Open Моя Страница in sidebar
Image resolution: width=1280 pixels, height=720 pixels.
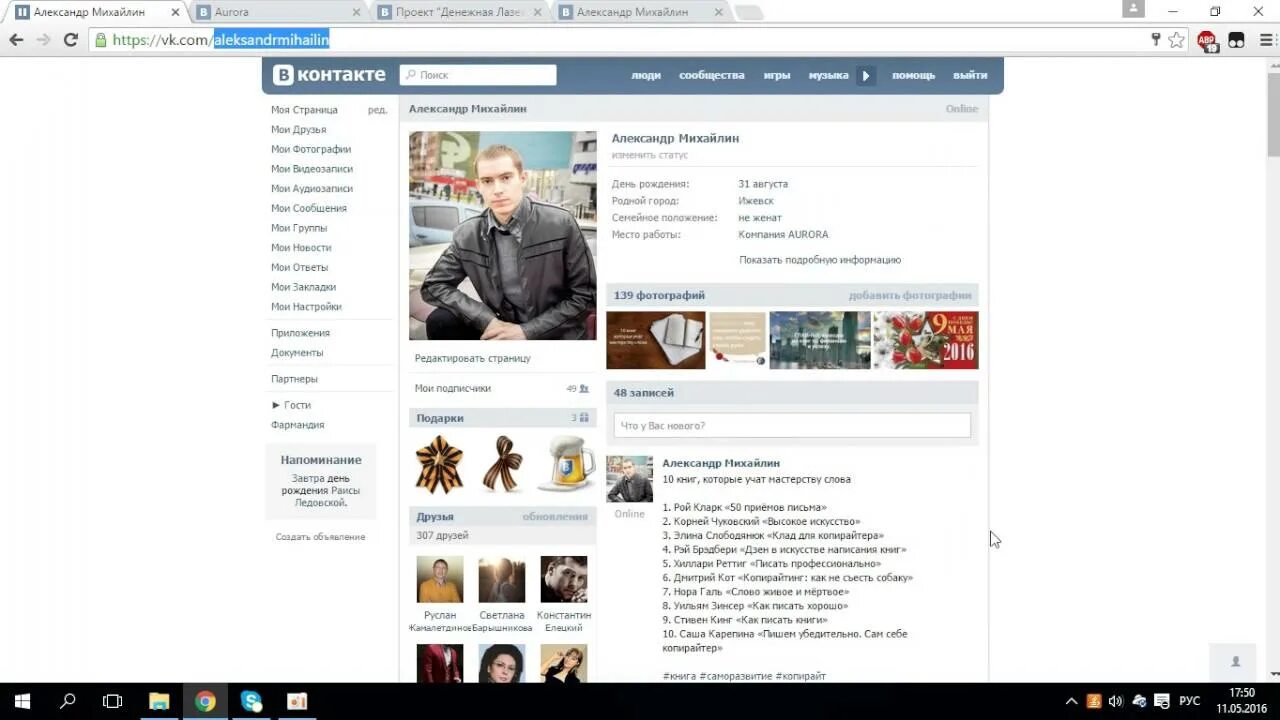tap(304, 110)
